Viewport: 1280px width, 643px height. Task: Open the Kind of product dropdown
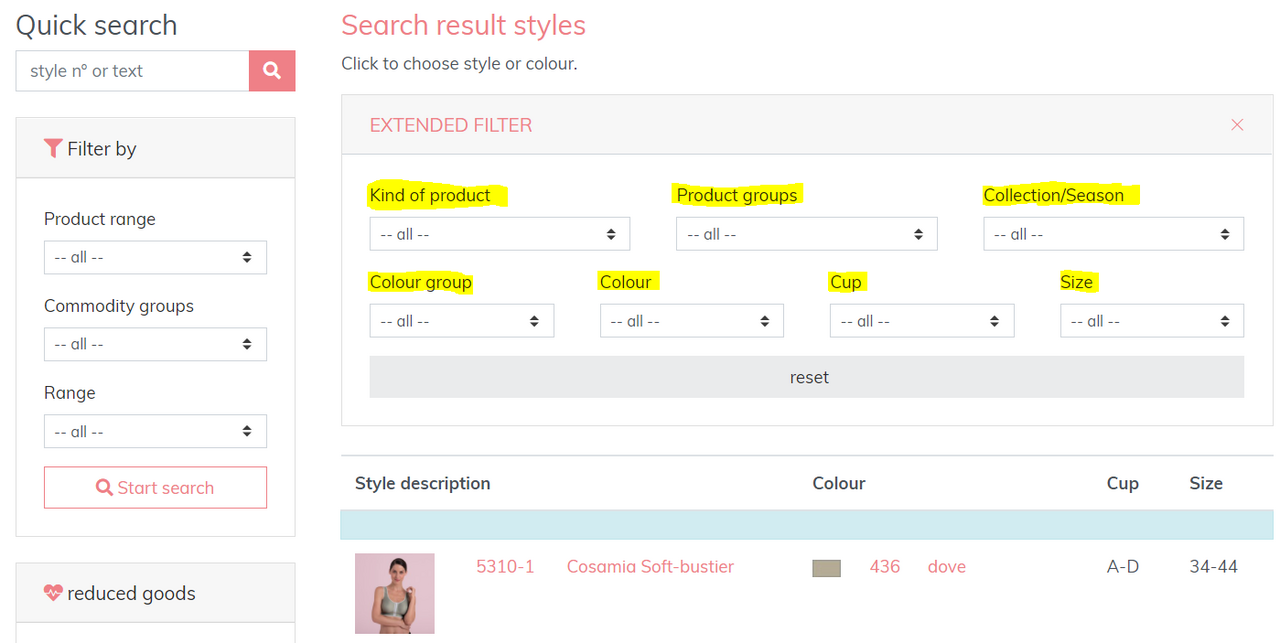click(x=499, y=234)
